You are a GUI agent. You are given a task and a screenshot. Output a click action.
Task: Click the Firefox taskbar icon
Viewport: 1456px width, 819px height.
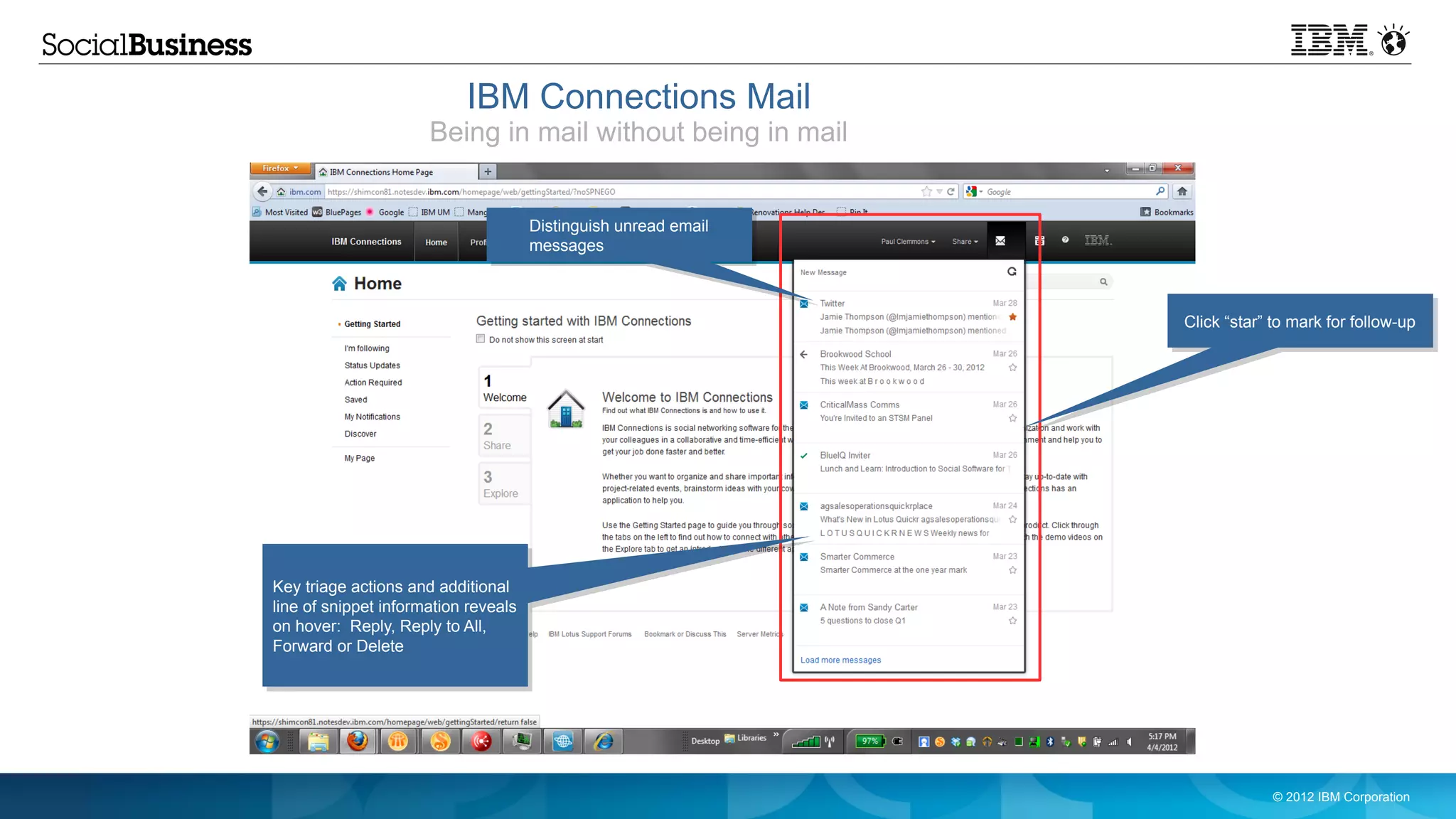[358, 742]
